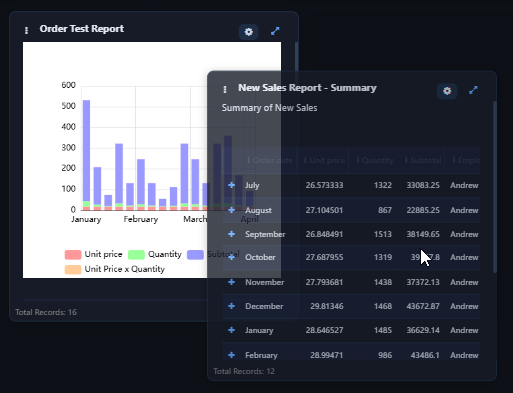Select the July month cell
Image resolution: width=513 pixels, height=393 pixels.
(252, 185)
